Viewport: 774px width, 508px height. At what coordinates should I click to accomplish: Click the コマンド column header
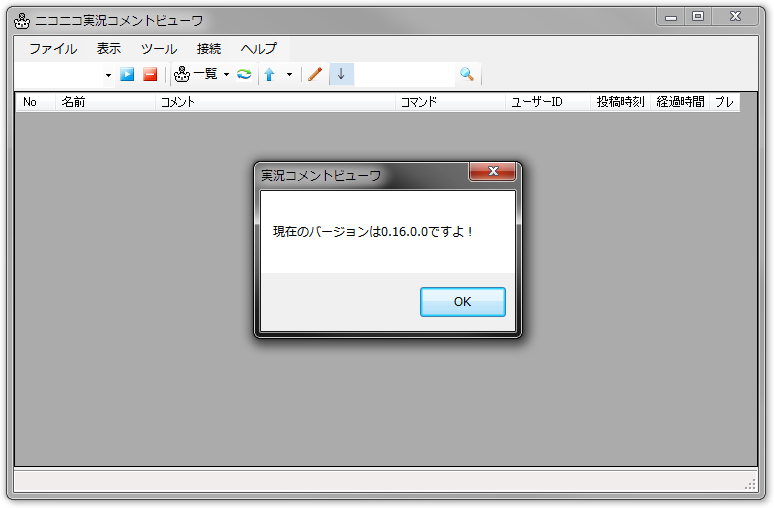point(450,102)
